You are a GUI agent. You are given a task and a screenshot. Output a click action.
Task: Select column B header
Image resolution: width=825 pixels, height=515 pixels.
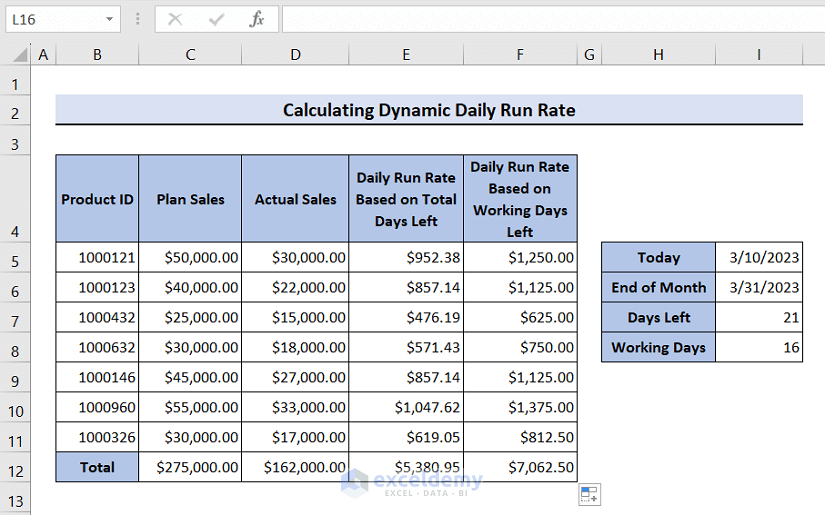point(97,54)
